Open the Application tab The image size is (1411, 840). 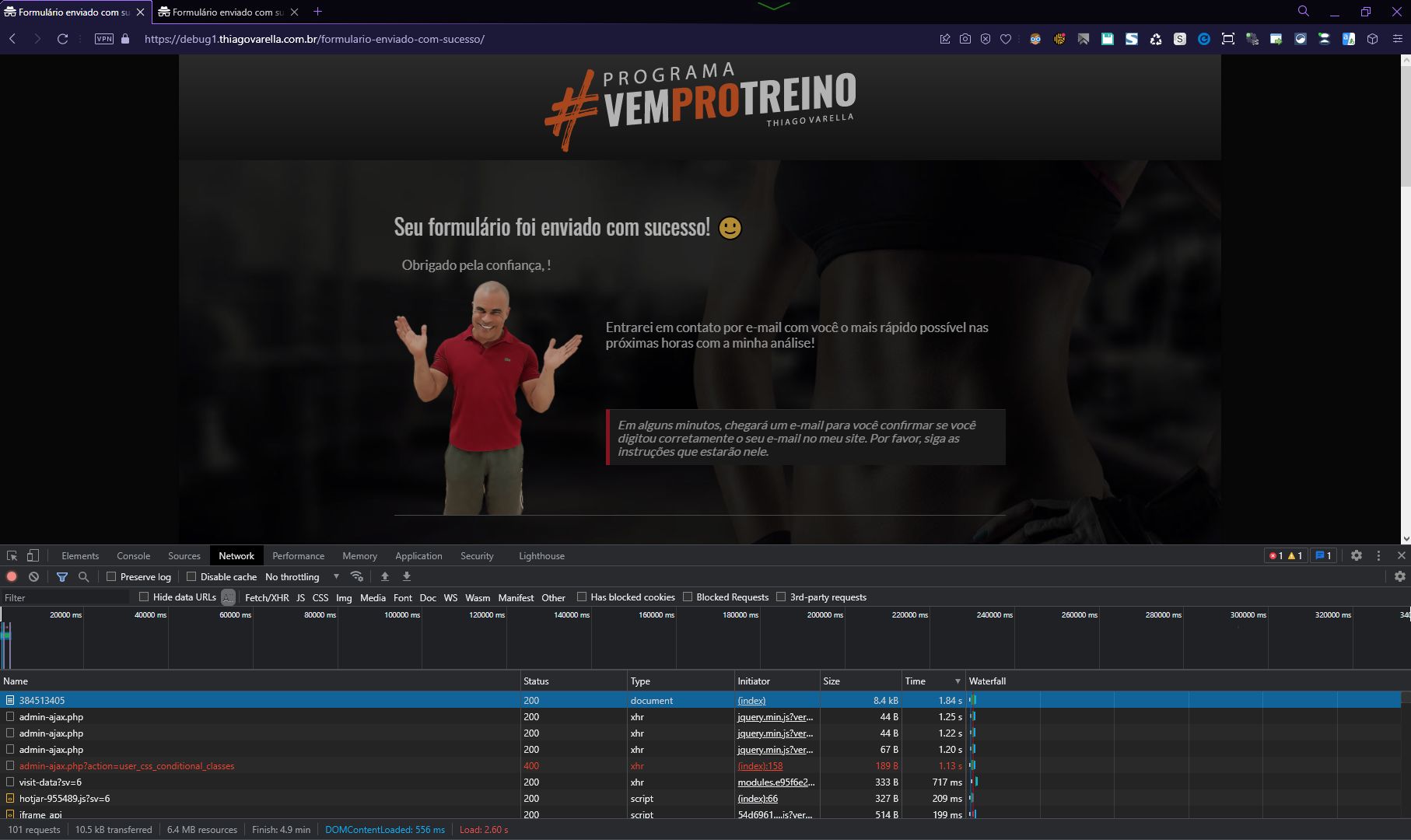pyautogui.click(x=418, y=556)
